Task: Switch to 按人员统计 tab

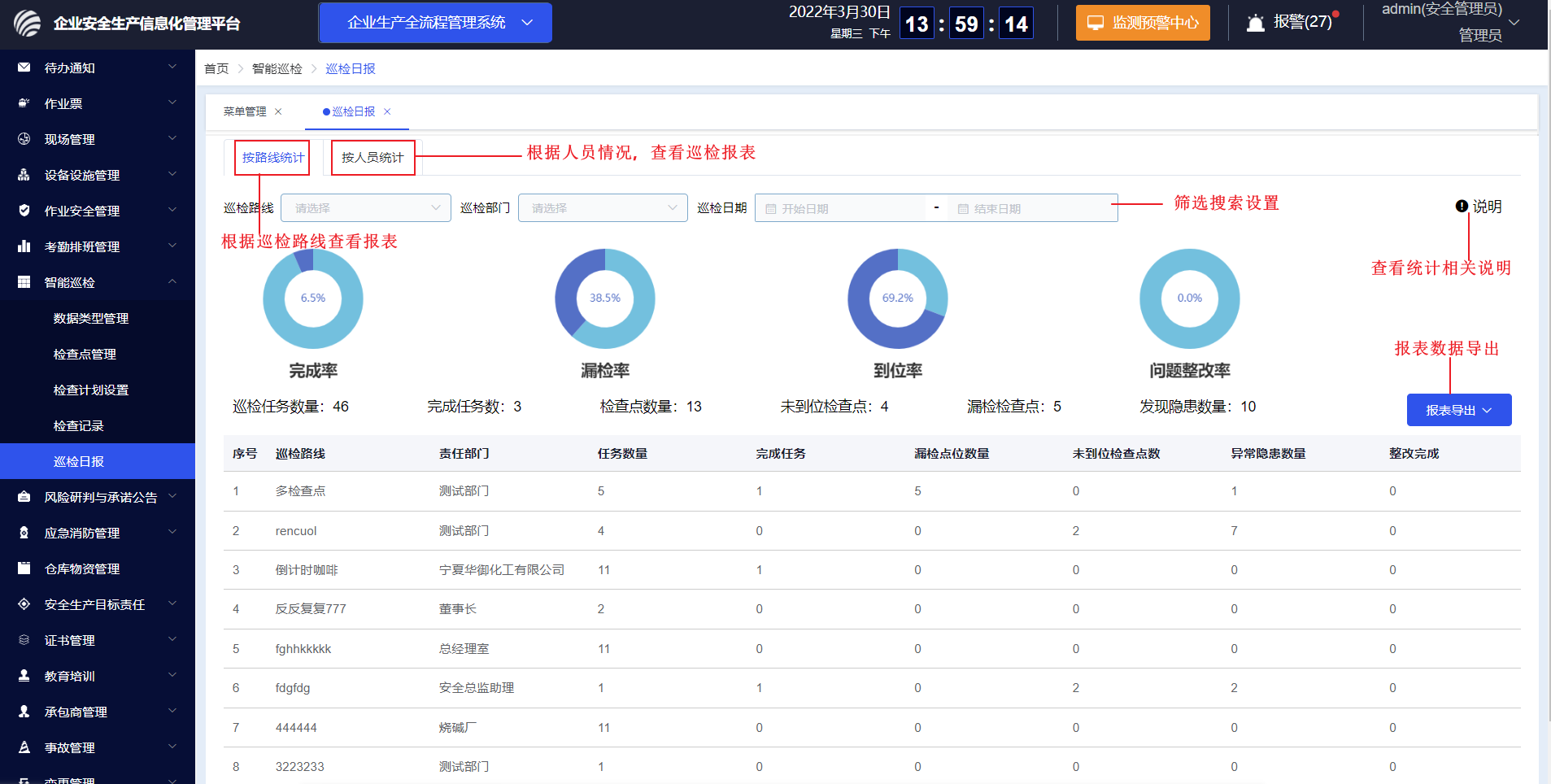Action: click(x=373, y=158)
